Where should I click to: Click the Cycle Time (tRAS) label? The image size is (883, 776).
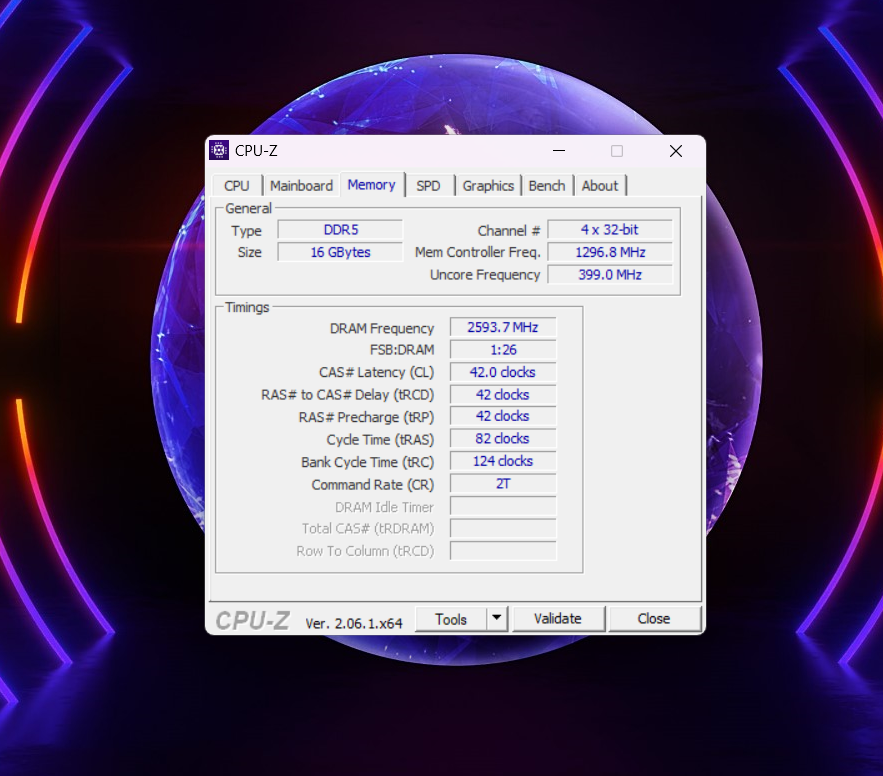(x=380, y=440)
